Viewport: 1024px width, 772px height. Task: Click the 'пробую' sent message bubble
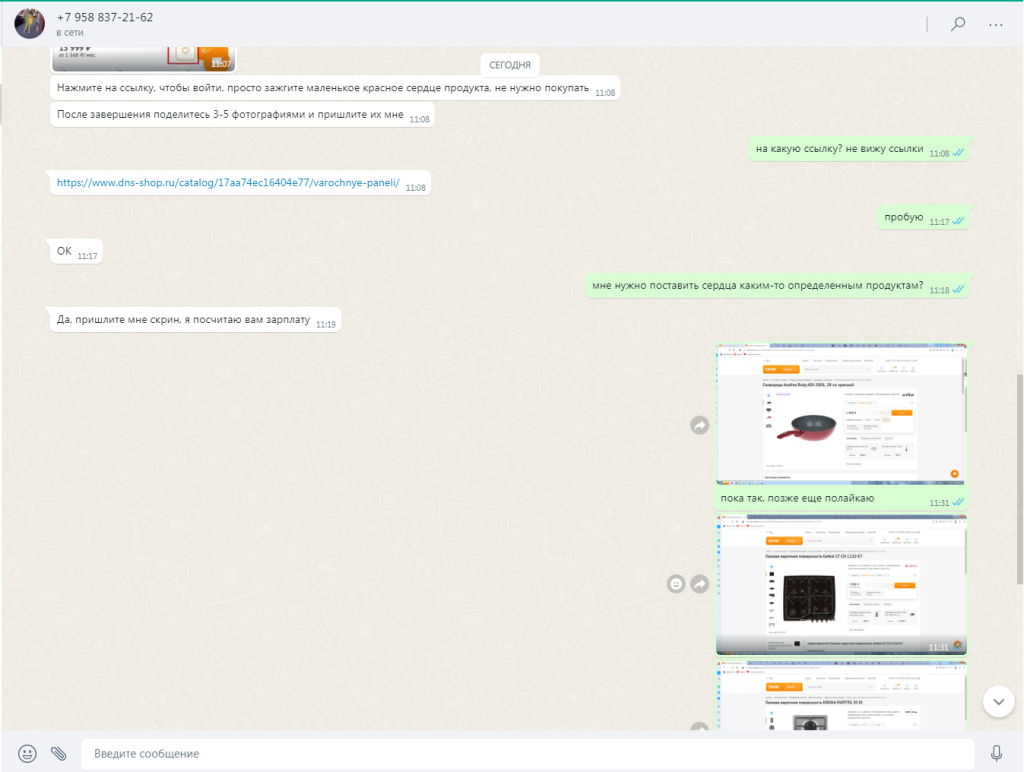point(904,217)
